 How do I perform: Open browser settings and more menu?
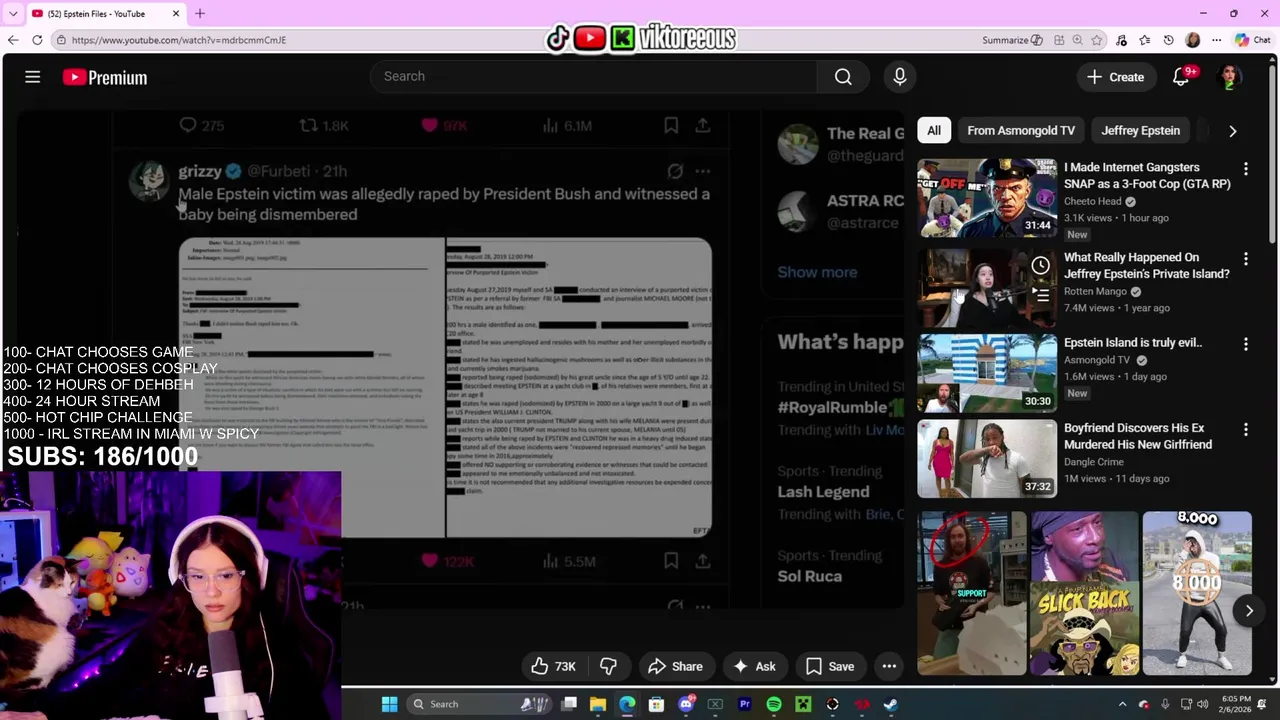click(x=1216, y=40)
